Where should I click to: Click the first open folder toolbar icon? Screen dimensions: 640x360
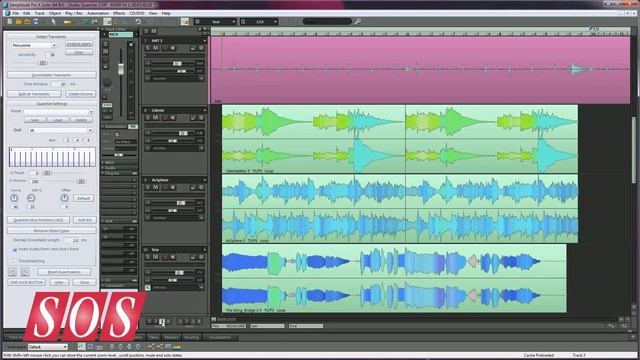pyautogui.click(x=19, y=22)
